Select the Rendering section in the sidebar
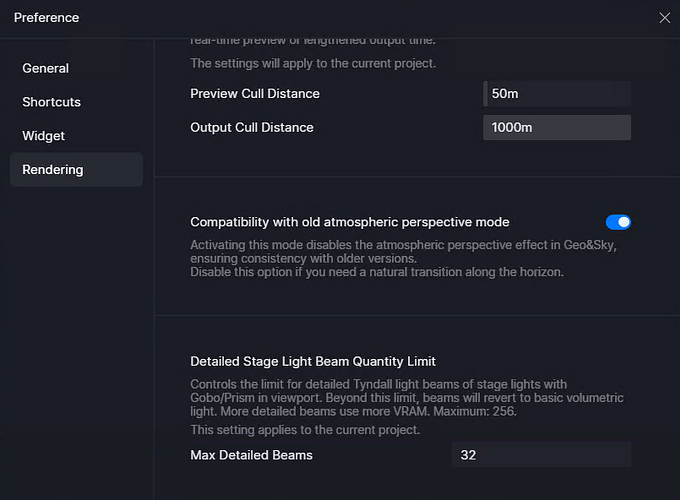The width and height of the screenshot is (680, 500). (x=76, y=170)
